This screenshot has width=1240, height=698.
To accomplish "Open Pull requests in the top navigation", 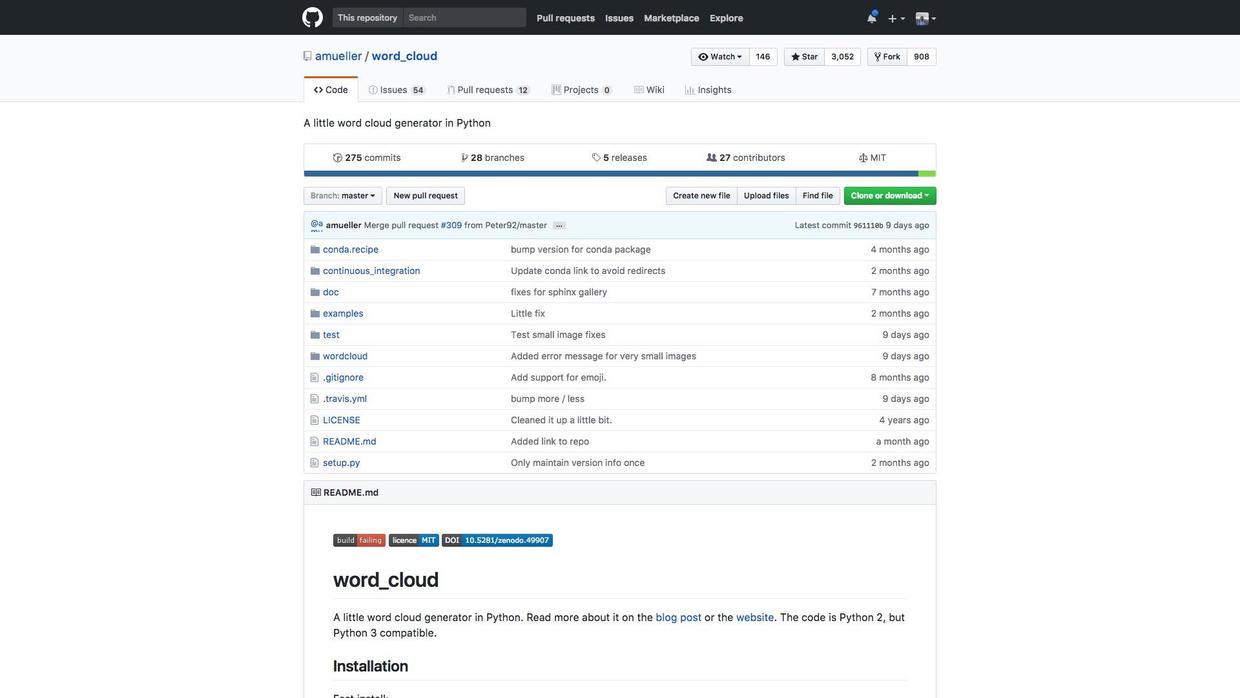I will 566,18.
